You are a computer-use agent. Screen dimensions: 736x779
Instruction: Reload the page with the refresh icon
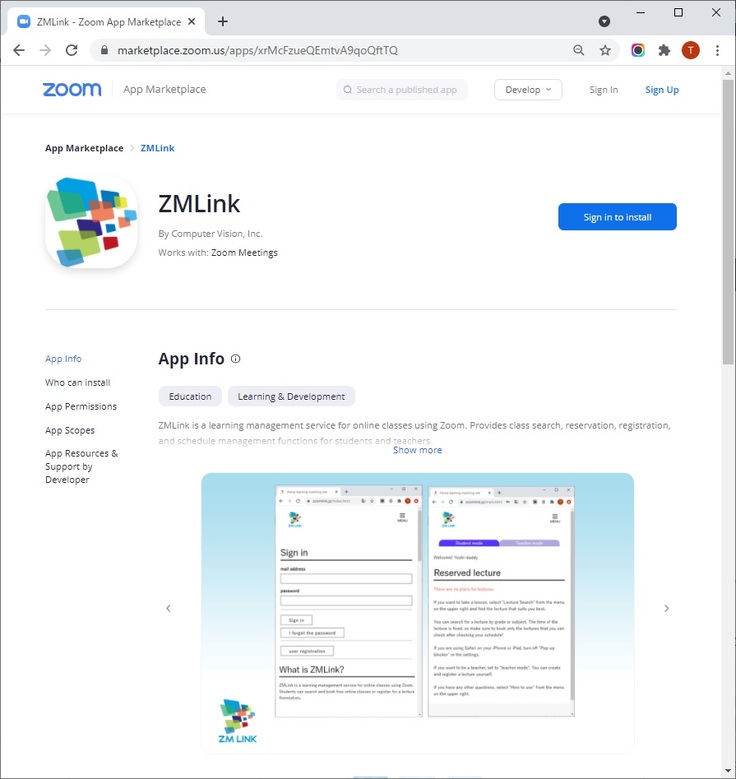[72, 50]
